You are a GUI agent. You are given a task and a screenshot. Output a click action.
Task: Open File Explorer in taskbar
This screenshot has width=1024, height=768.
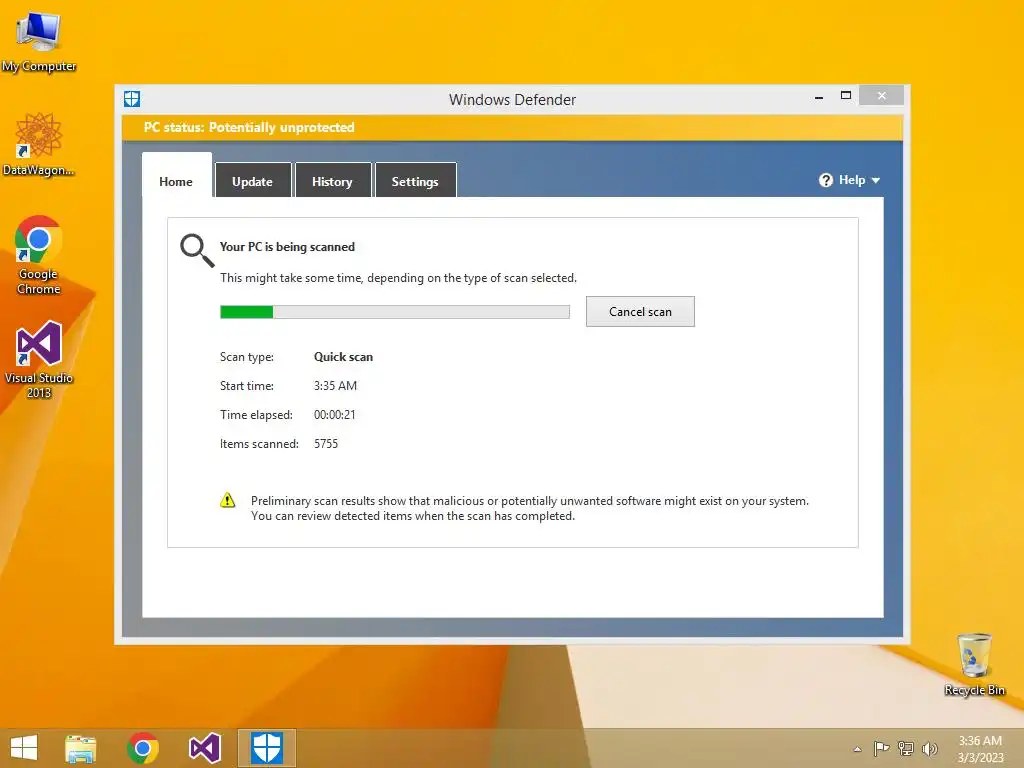(x=80, y=748)
